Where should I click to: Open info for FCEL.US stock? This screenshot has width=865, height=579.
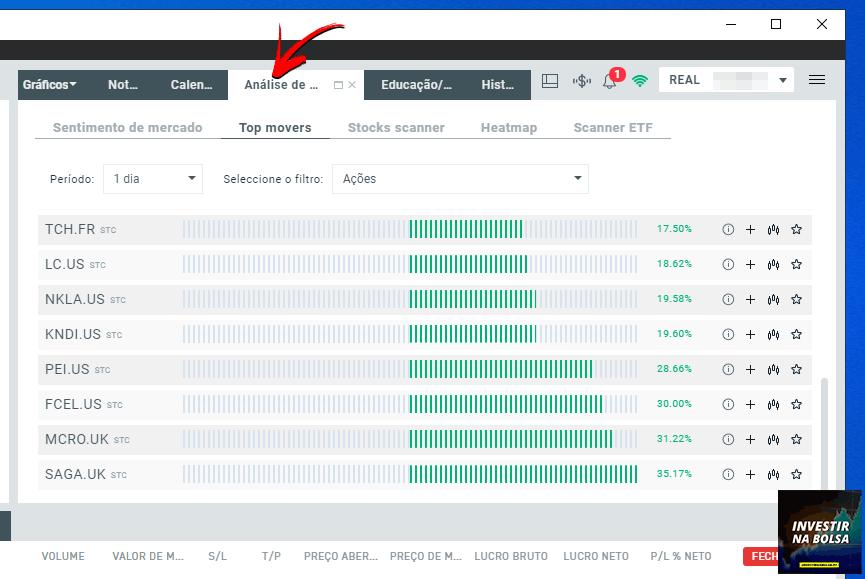[728, 404]
